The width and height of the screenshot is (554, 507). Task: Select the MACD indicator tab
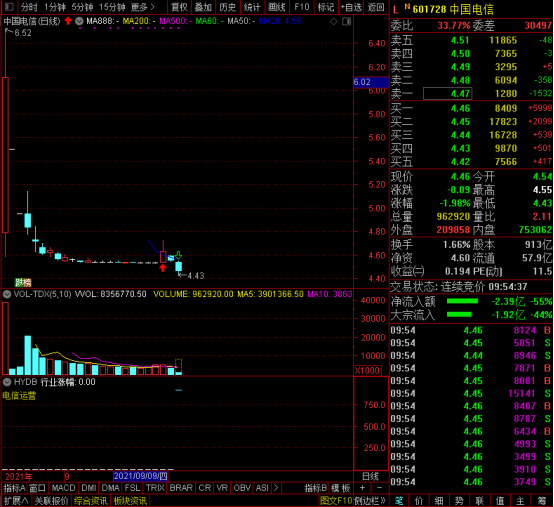coord(63,488)
